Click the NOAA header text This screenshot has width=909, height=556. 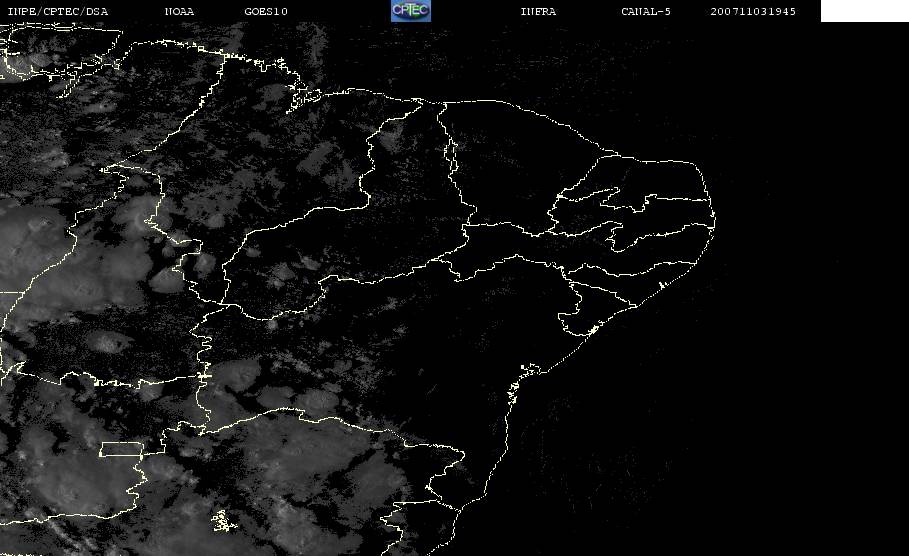pyautogui.click(x=179, y=12)
